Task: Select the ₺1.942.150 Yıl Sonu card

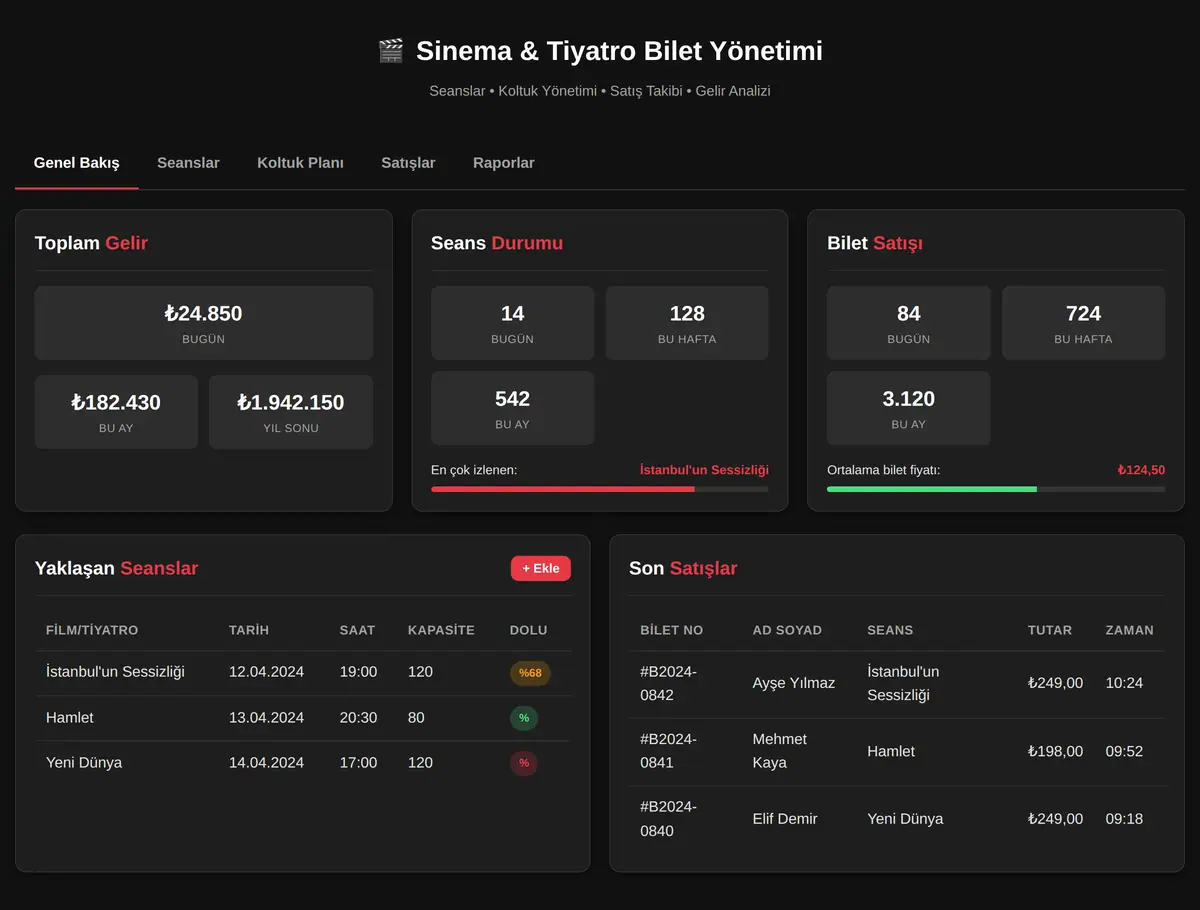Action: tap(291, 412)
